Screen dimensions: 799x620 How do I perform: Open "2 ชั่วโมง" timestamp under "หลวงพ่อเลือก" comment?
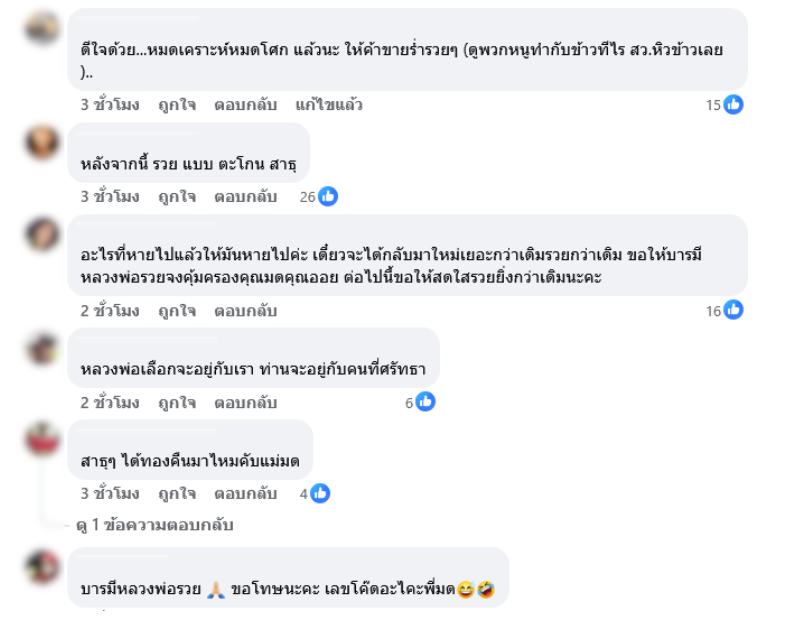[110, 403]
